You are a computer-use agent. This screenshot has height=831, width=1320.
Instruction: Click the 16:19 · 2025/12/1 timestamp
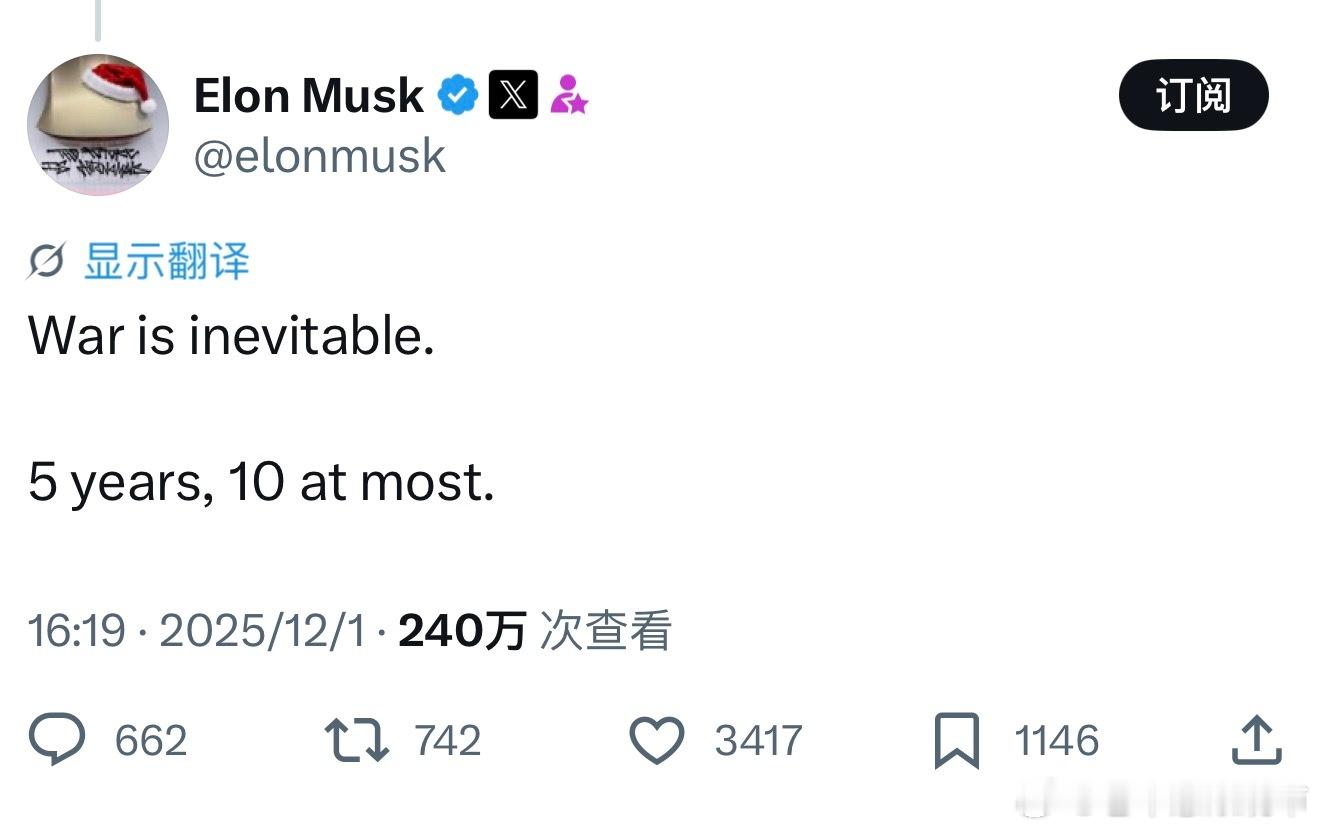point(196,631)
